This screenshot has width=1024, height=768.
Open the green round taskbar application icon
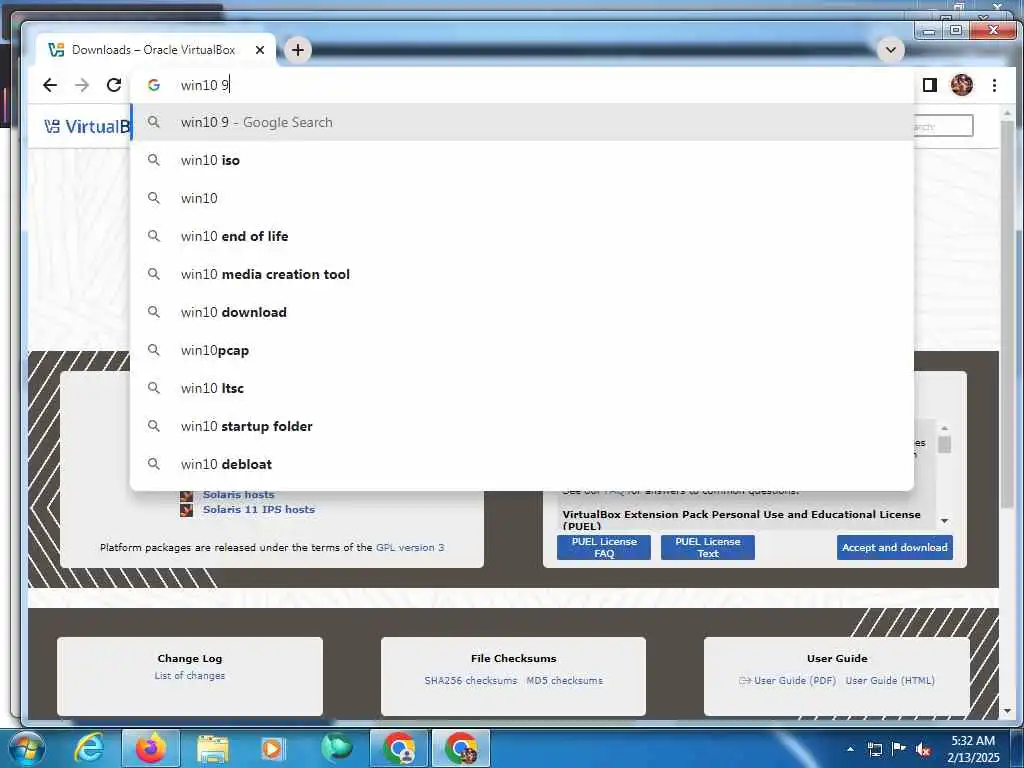point(336,748)
